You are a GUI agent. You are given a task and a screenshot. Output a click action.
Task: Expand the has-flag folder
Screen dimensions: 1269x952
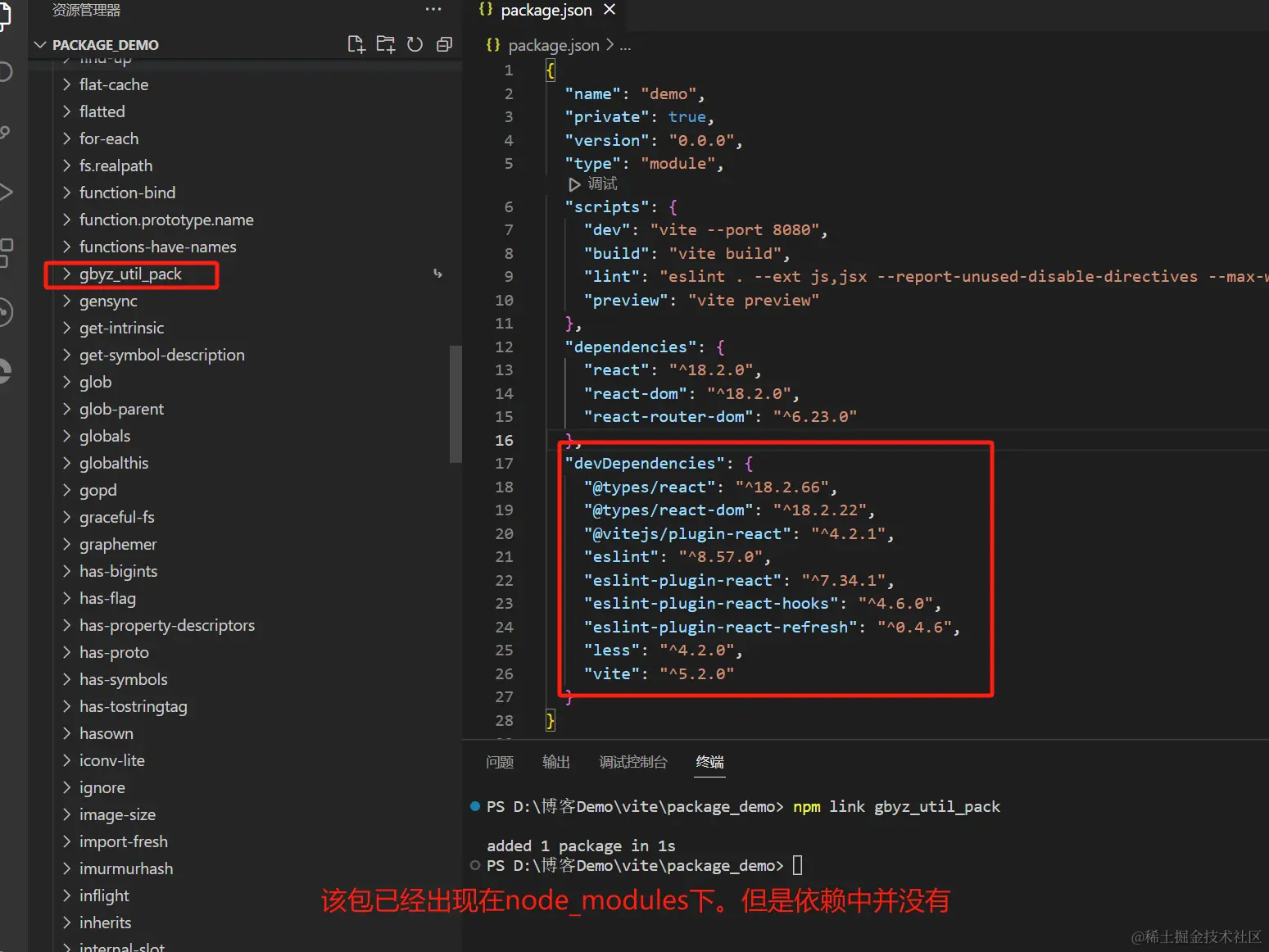[x=107, y=598]
